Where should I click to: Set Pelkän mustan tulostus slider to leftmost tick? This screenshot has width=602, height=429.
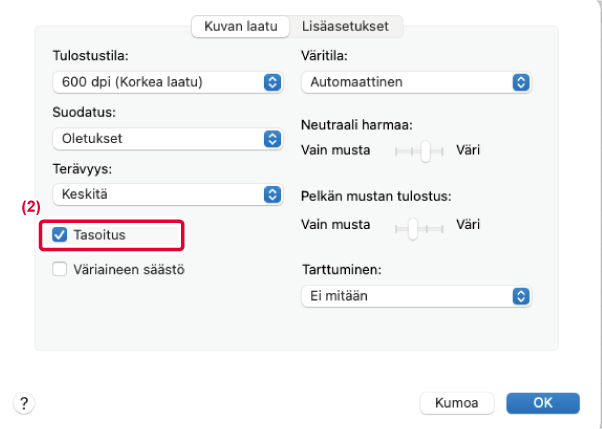coord(397,226)
